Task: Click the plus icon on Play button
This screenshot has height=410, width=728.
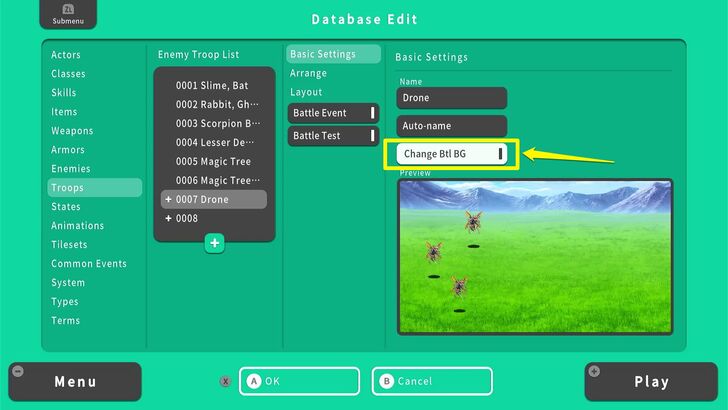Action: pyautogui.click(x=594, y=371)
